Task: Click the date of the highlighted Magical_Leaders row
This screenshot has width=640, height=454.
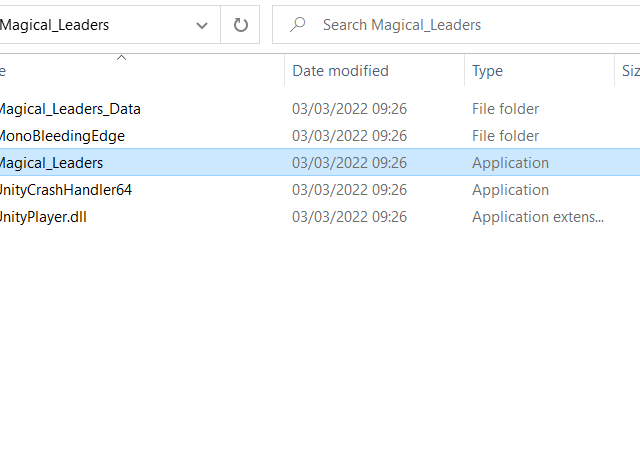Action: pos(349,163)
